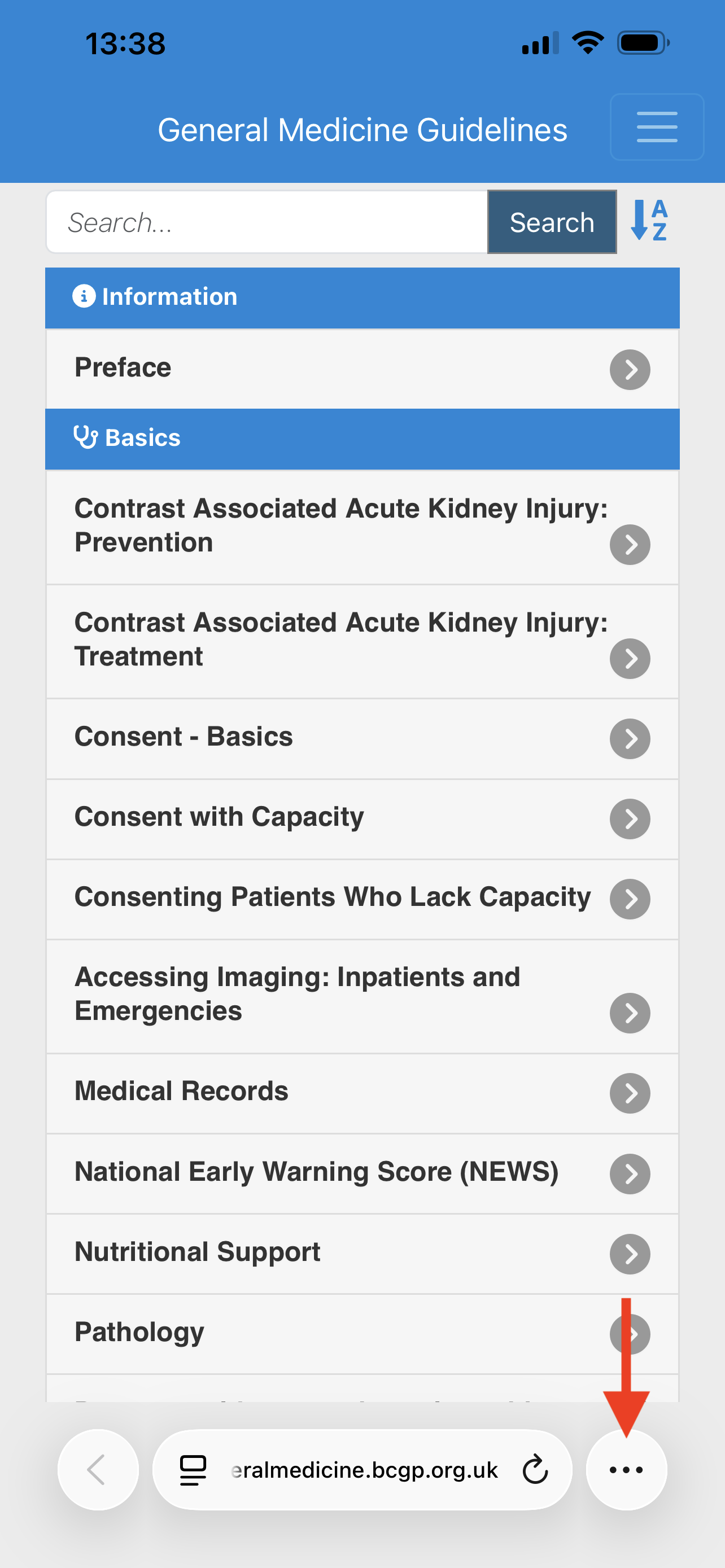Click the stethoscope icon in Basics header
The image size is (725, 1568).
pos(85,437)
